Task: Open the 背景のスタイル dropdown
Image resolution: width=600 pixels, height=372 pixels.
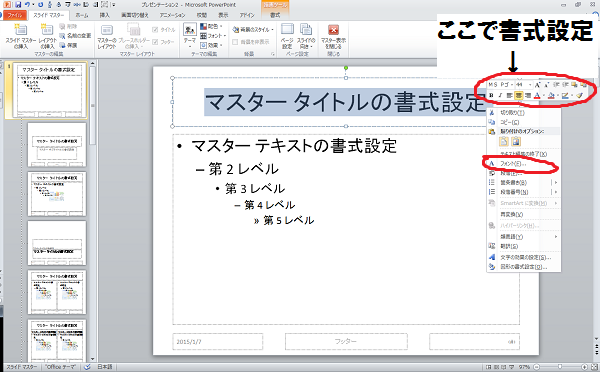Action: 253,29
